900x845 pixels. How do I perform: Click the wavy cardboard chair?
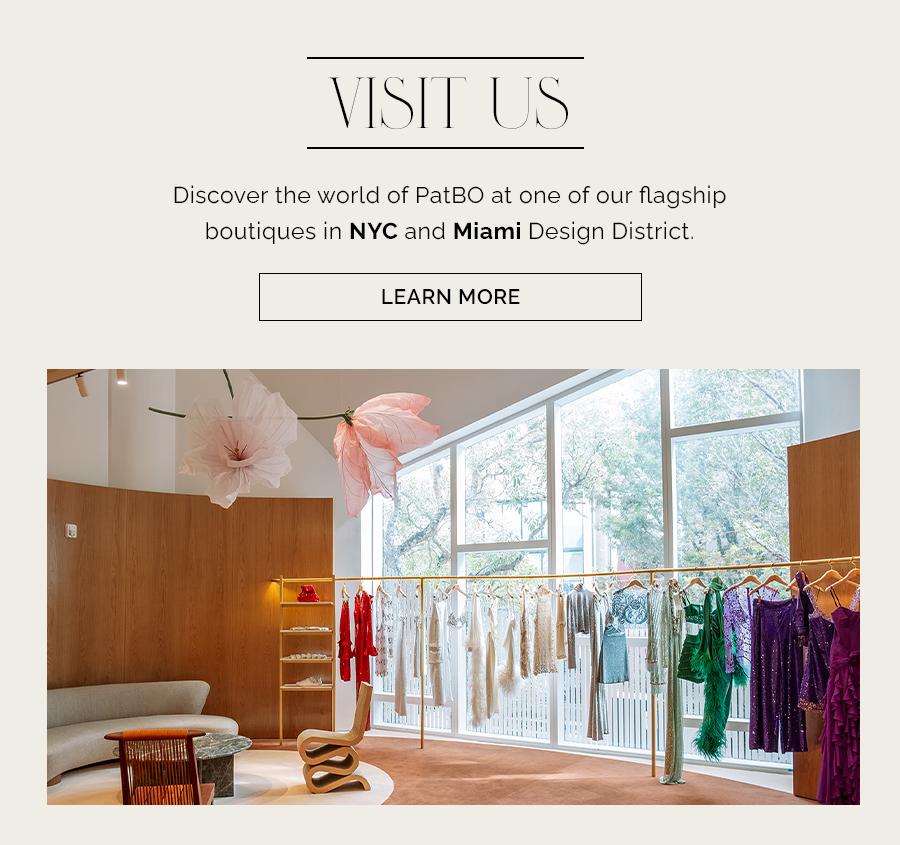click(336, 741)
